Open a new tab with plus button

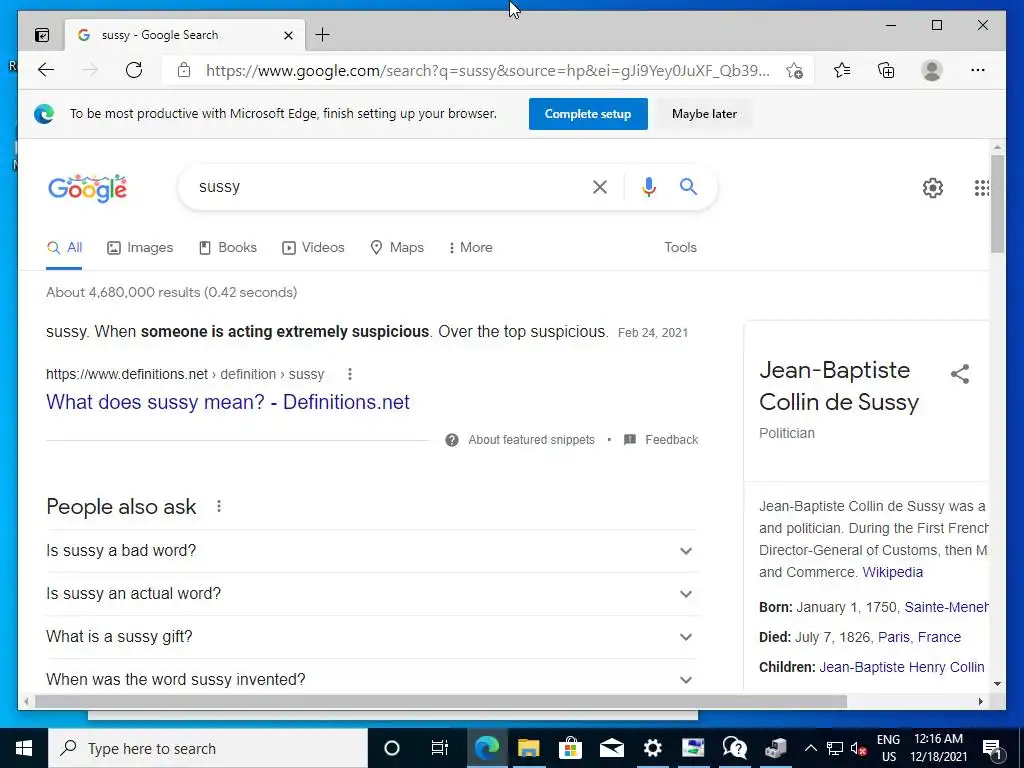[x=323, y=35]
